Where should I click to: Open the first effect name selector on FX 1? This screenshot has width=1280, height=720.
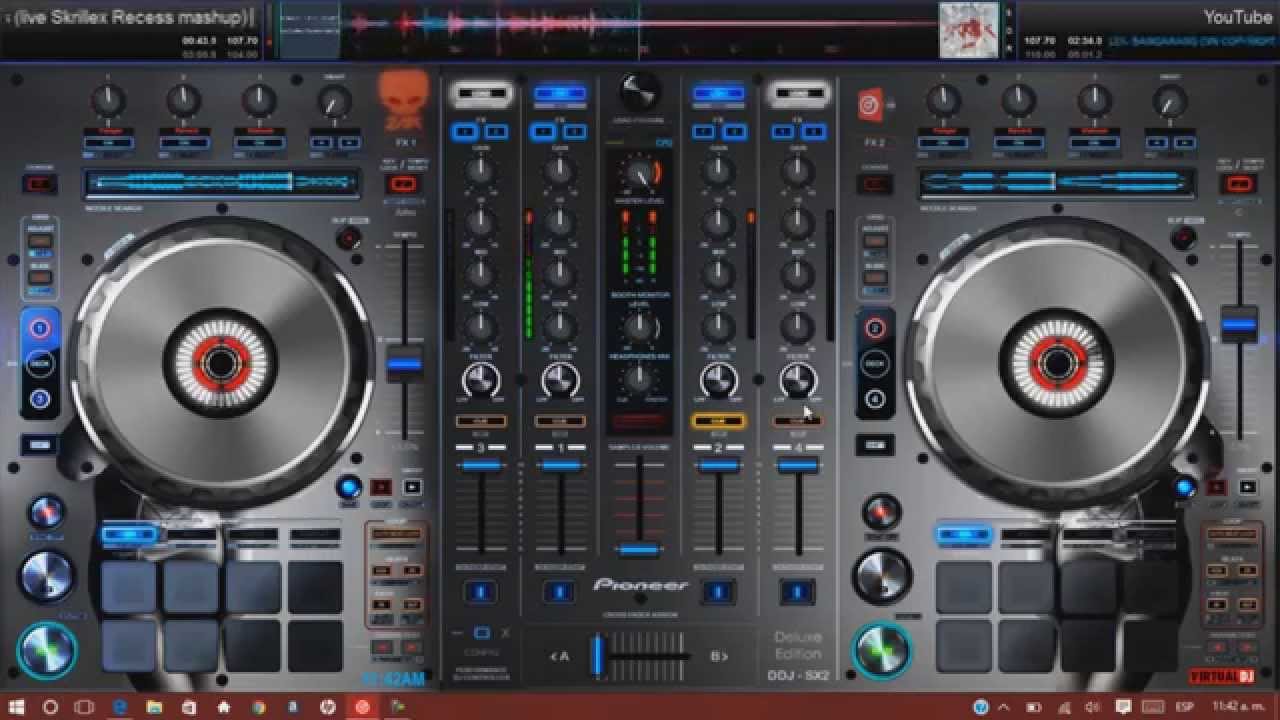(x=108, y=131)
